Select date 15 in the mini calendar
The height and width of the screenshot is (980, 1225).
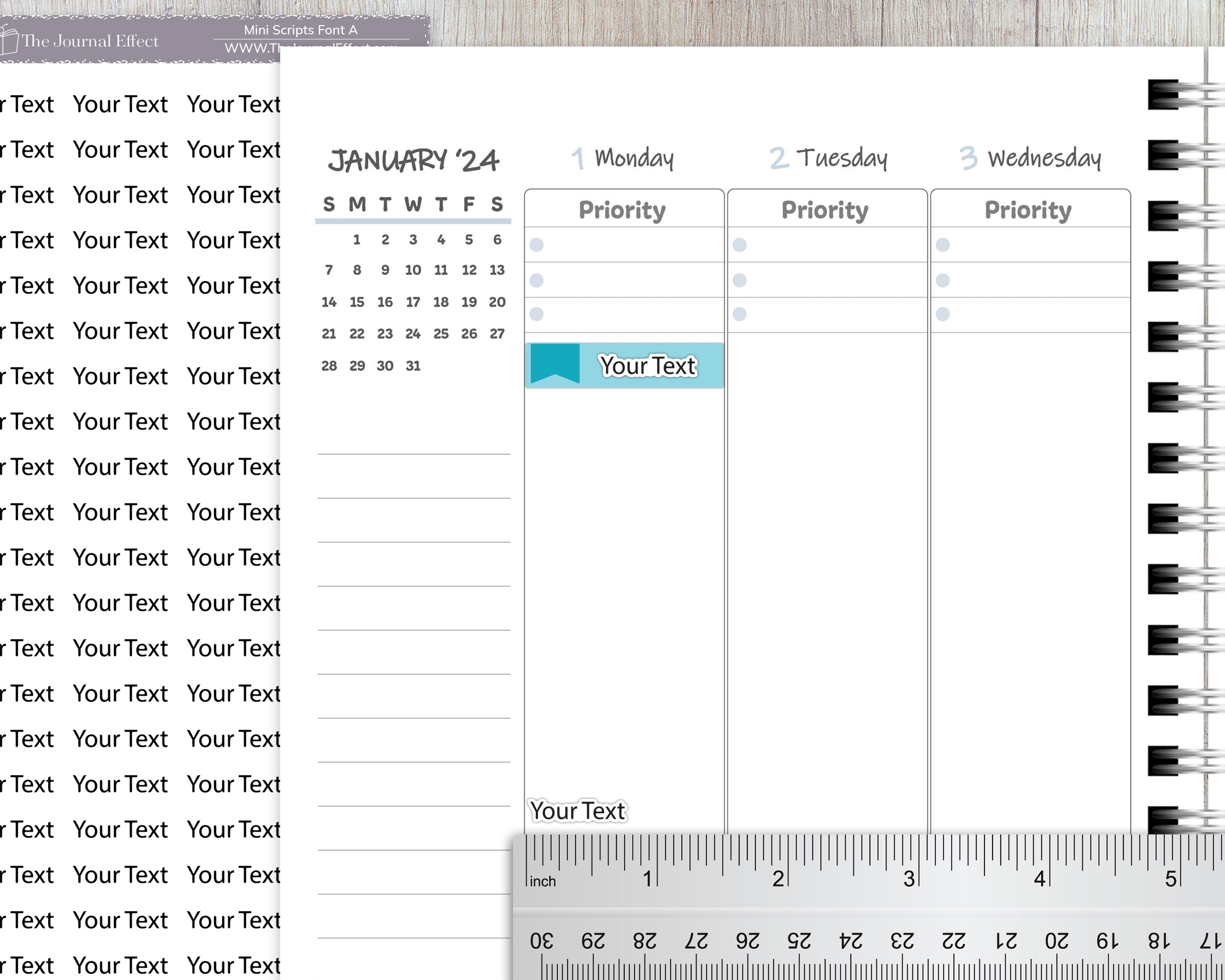(357, 302)
